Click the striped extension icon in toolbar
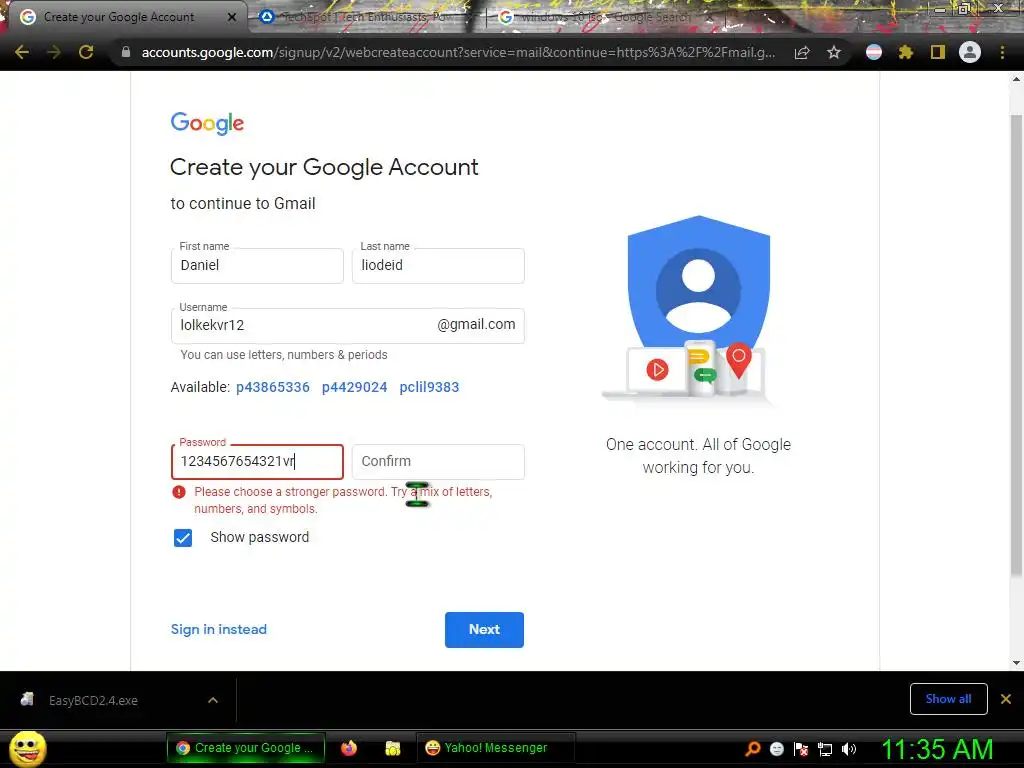The height and width of the screenshot is (768, 1024). click(874, 52)
